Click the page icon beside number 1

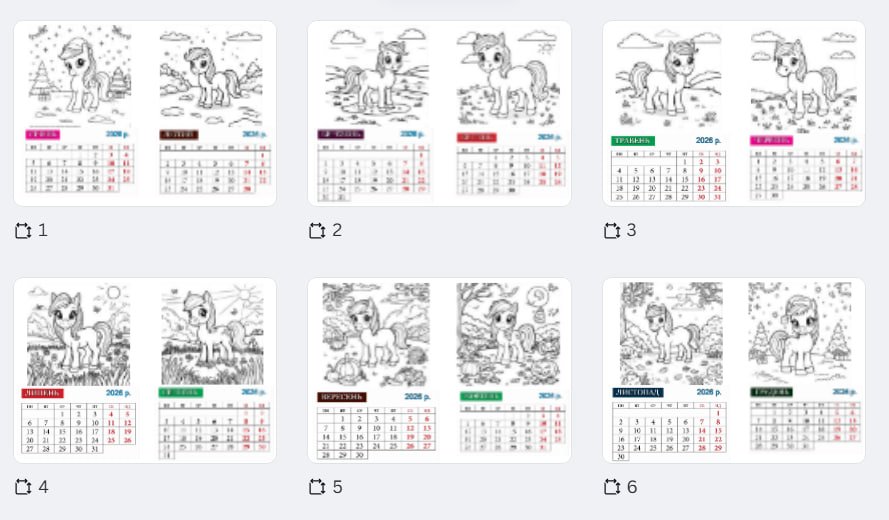23,231
